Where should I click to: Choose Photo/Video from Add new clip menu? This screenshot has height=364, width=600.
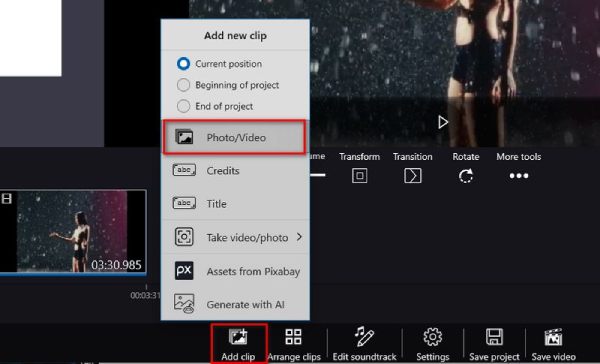235,137
